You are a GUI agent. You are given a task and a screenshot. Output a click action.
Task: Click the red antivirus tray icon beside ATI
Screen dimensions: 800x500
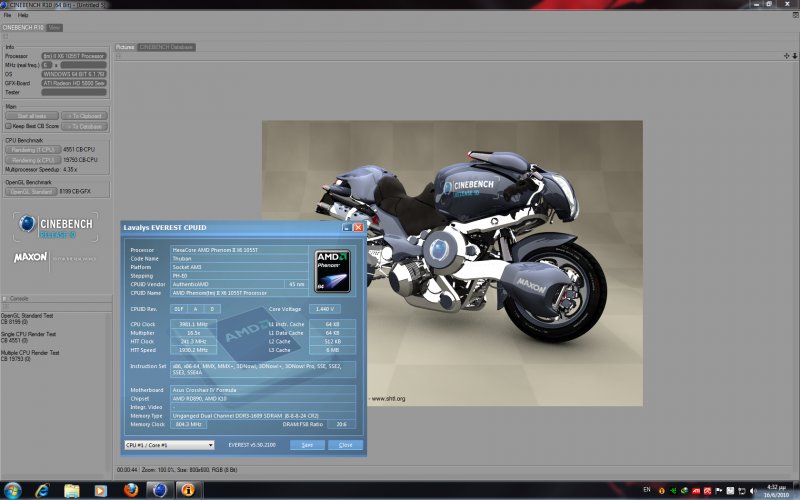pyautogui.click(x=708, y=491)
